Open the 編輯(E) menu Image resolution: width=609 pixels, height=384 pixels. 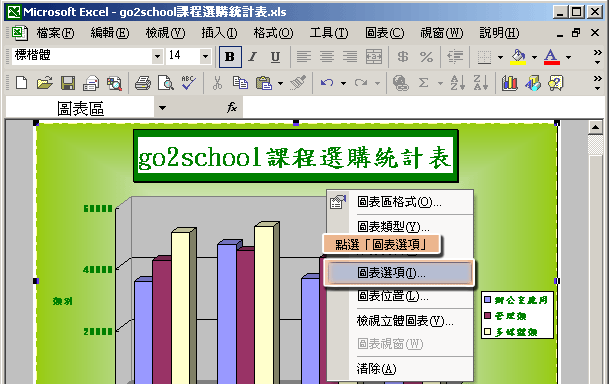coord(110,33)
